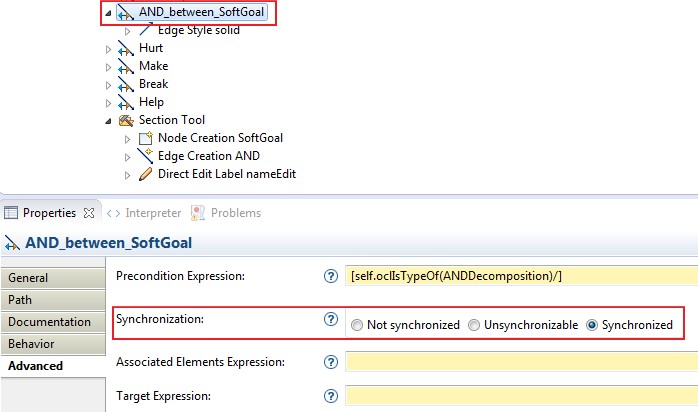Click the Section Tool palette icon
Screen dimensions: 698x412
[126, 120]
